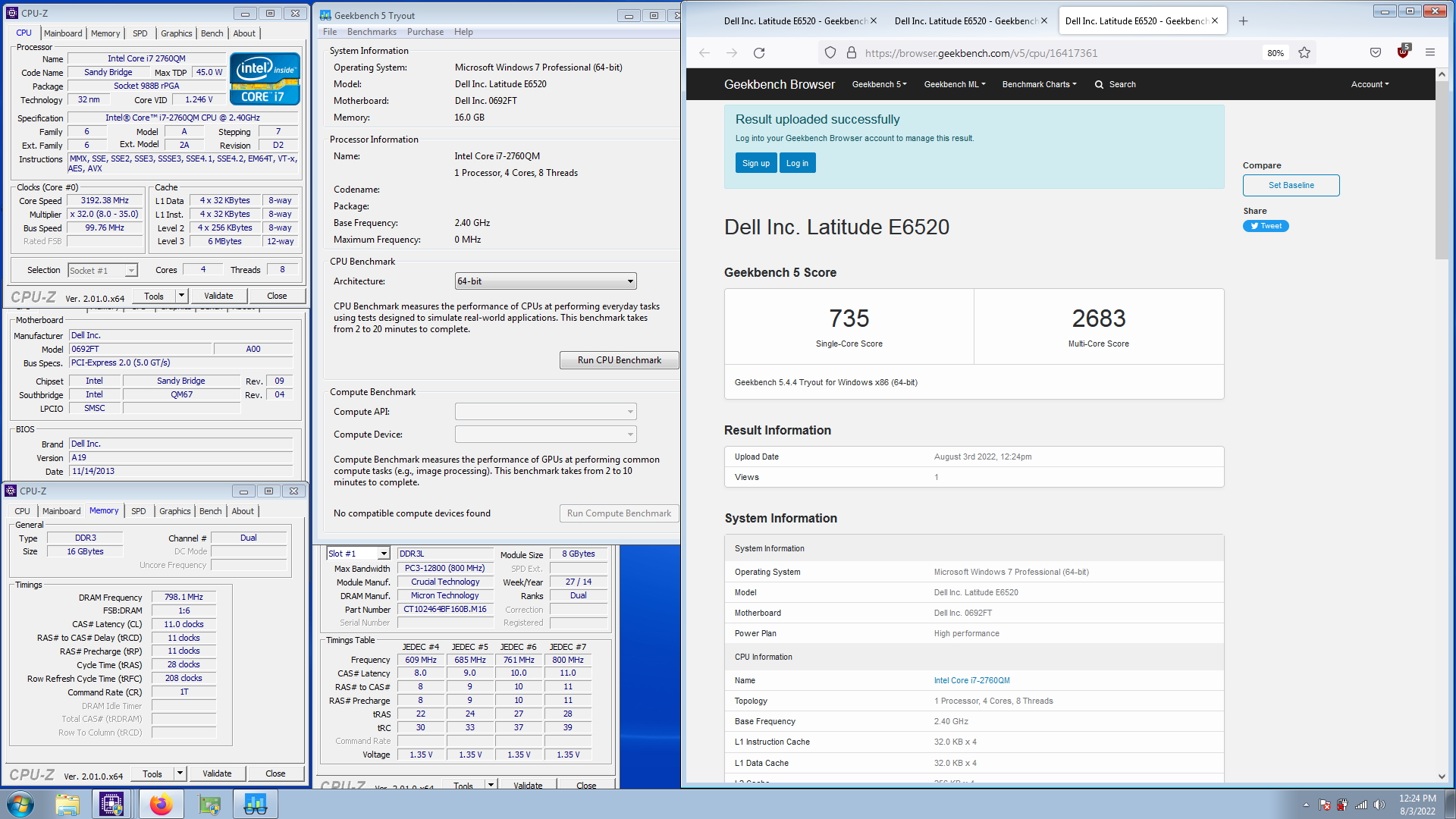Viewport: 1456px width, 819px height.
Task: Open the Firefox hamburger menu
Action: point(1430,52)
